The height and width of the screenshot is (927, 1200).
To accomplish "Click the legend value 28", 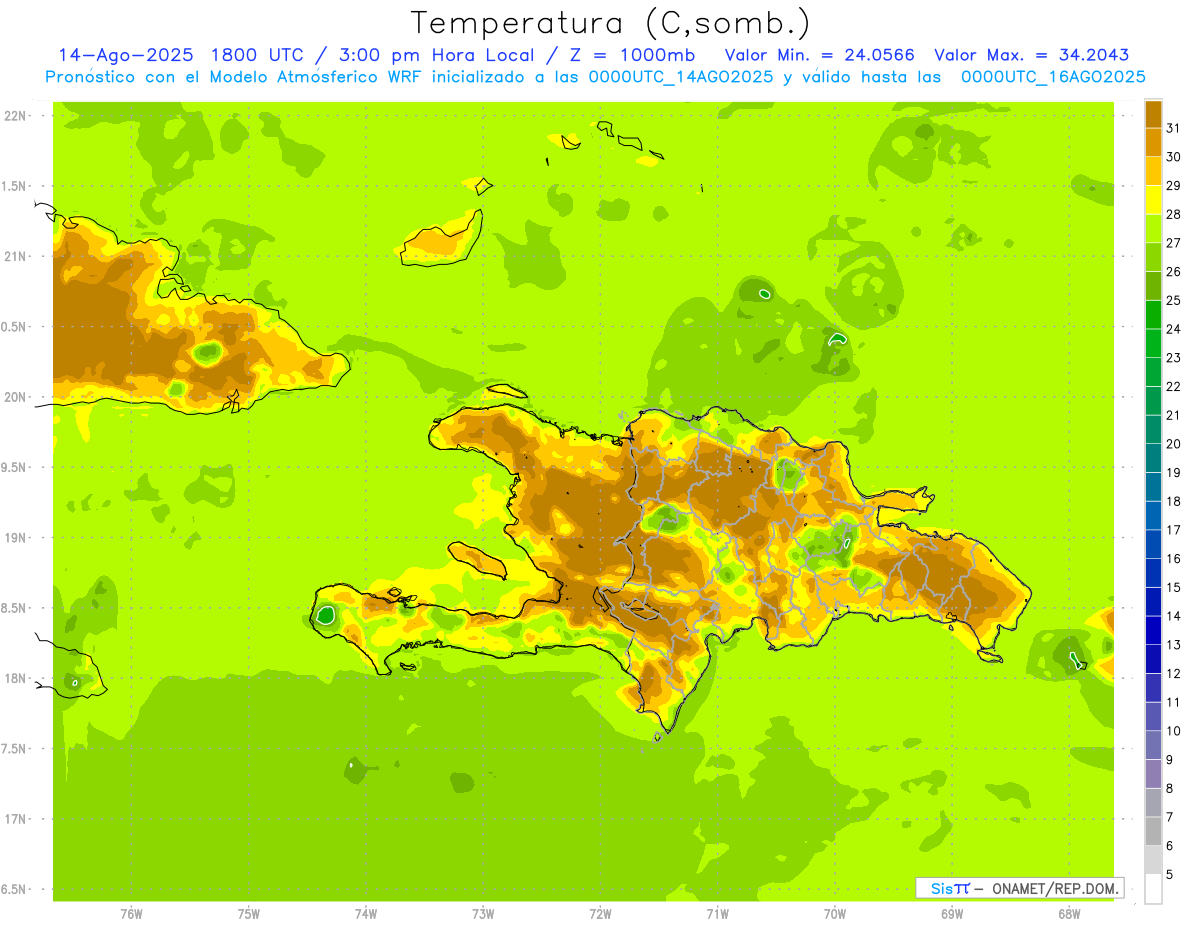I will tap(1173, 214).
